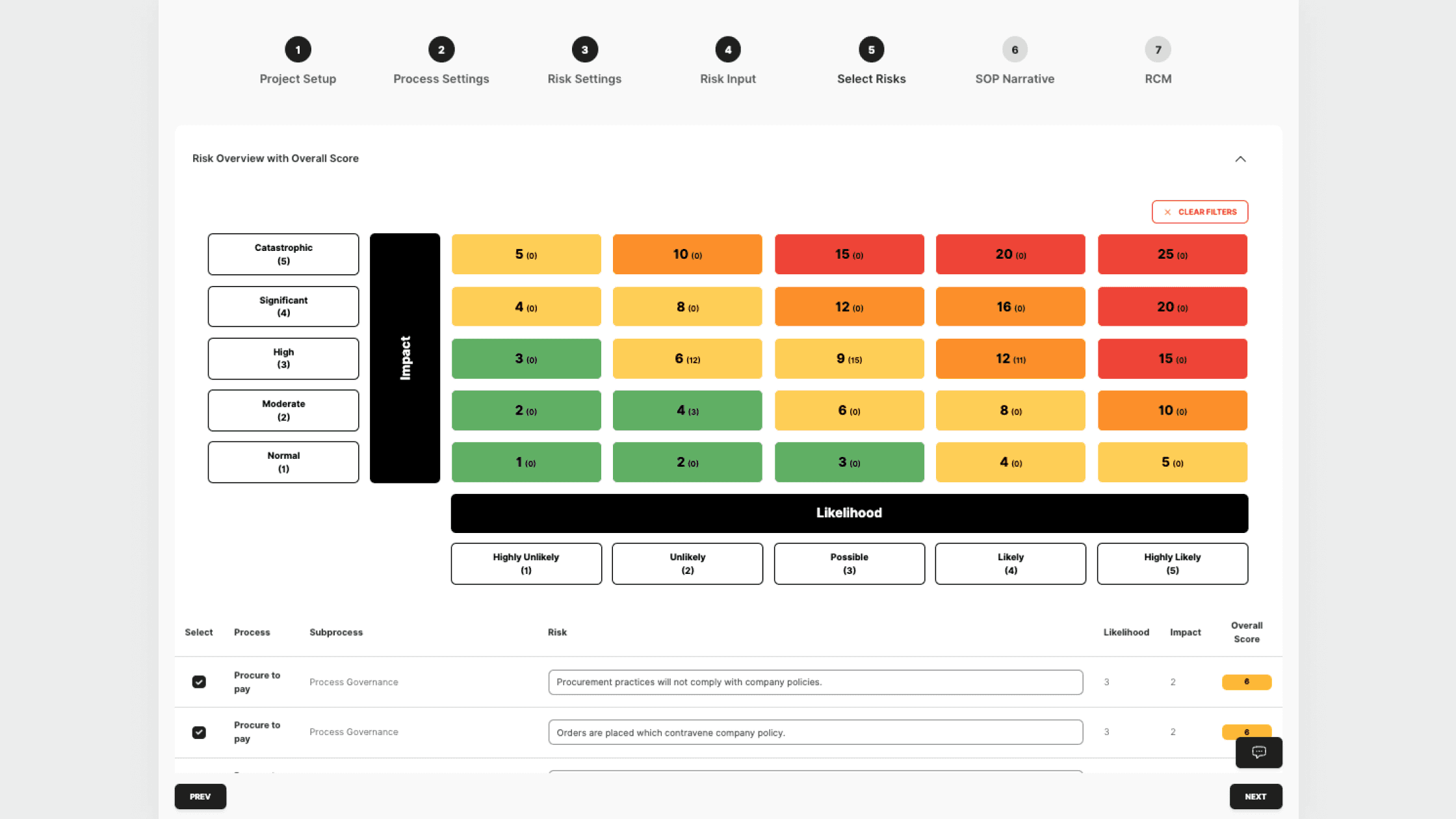Screen dimensions: 1456x819
Task: Open the chat support widget icon
Action: 1258,752
